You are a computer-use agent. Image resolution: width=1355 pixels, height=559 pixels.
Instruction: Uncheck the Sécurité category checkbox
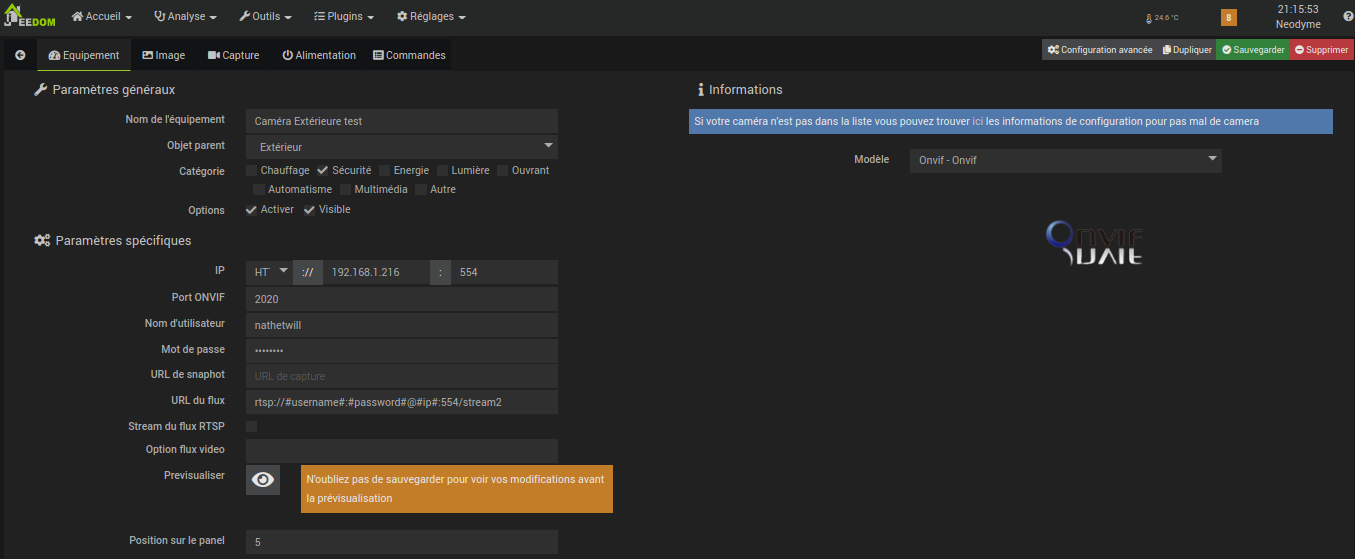[323, 170]
